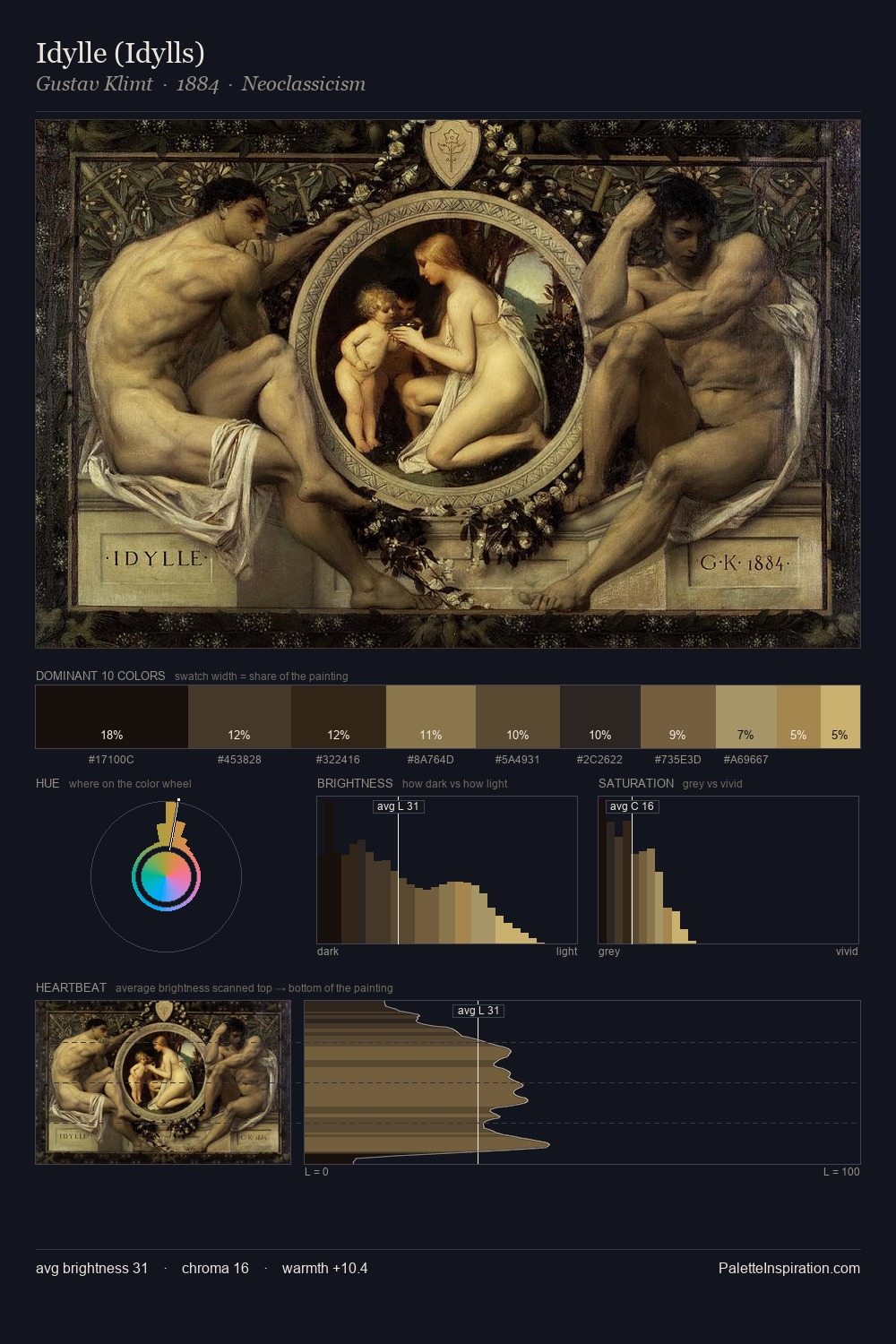Image resolution: width=896 pixels, height=1344 pixels.
Task: Click the "grey vs vivid" caption
Action: coord(712,784)
